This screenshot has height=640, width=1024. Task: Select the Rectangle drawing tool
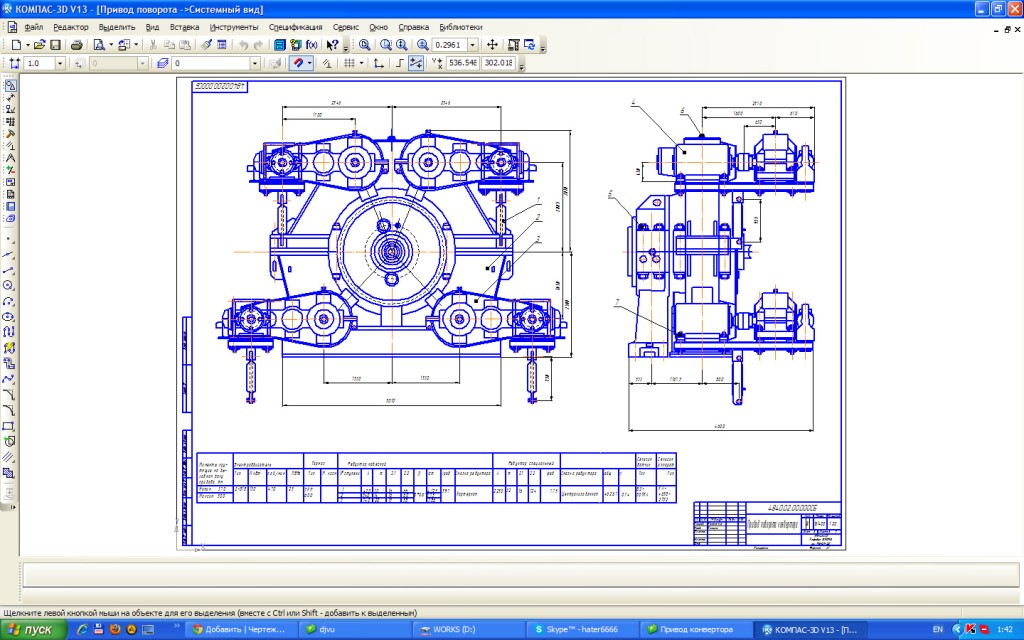pyautogui.click(x=9, y=426)
